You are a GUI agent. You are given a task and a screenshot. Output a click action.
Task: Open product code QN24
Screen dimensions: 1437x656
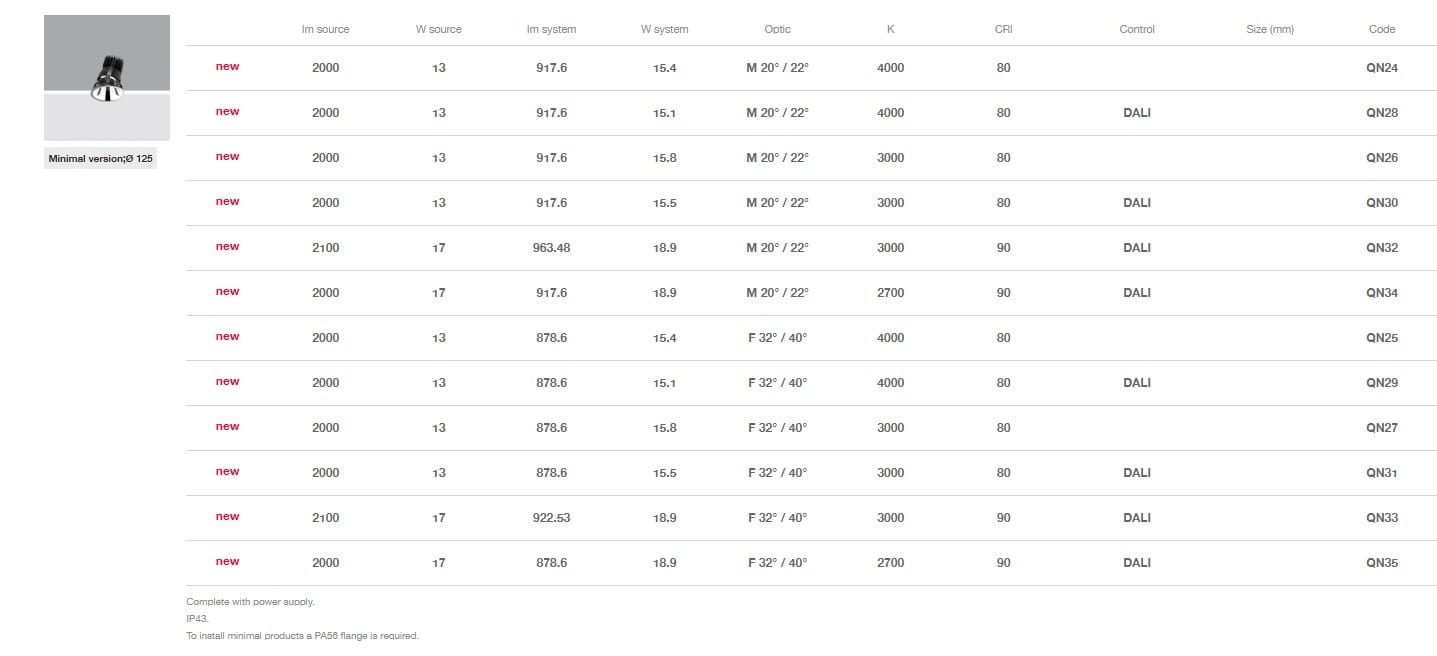[1382, 68]
